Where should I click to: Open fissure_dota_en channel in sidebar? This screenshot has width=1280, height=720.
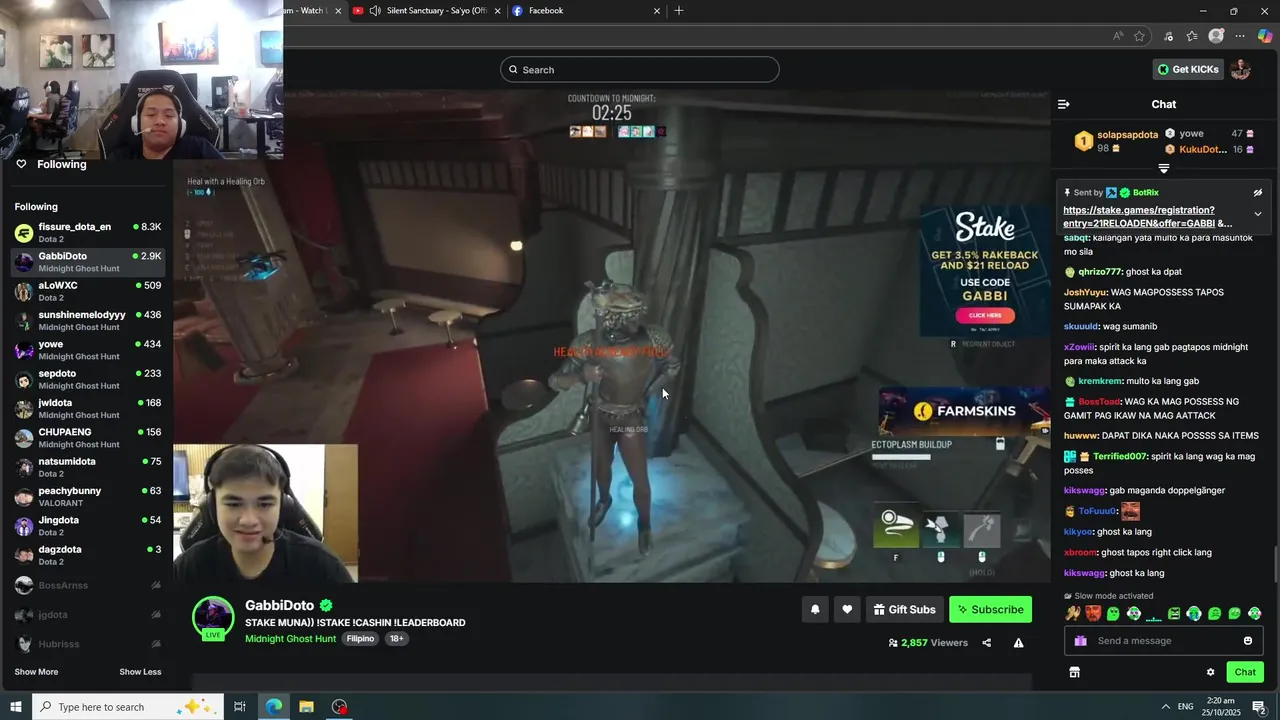[x=88, y=233]
